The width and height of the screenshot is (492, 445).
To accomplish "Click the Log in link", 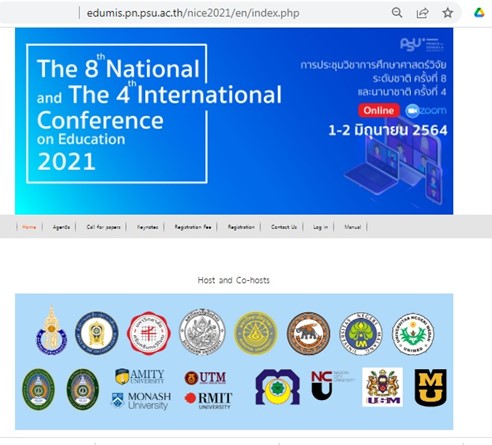I will click(x=320, y=227).
